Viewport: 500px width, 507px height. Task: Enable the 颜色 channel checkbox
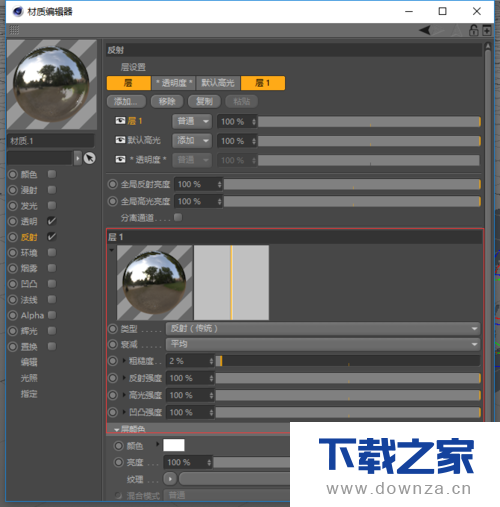pyautogui.click(x=52, y=174)
